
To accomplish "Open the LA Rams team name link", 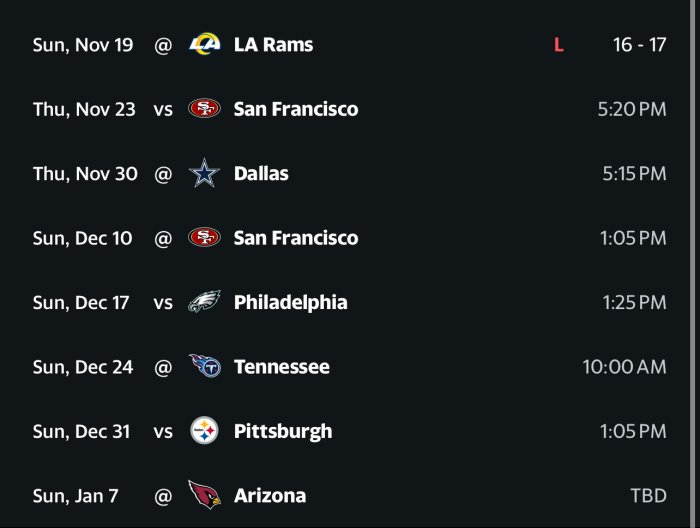I will (x=275, y=45).
